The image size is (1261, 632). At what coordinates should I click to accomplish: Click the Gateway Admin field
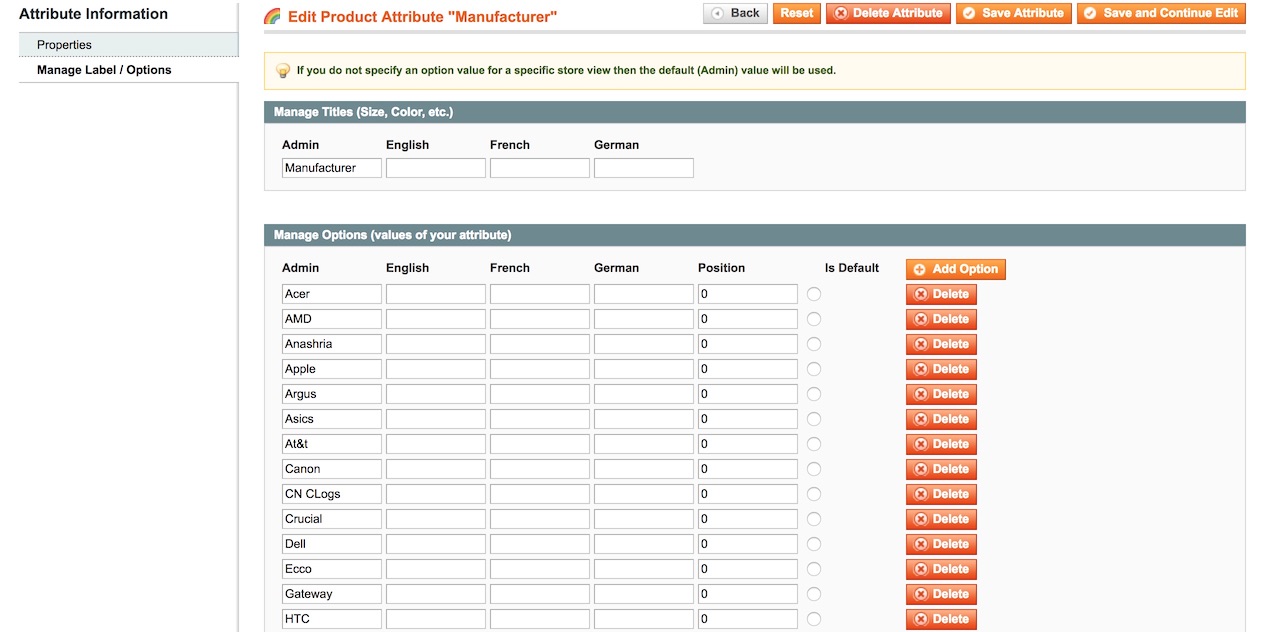pos(332,594)
